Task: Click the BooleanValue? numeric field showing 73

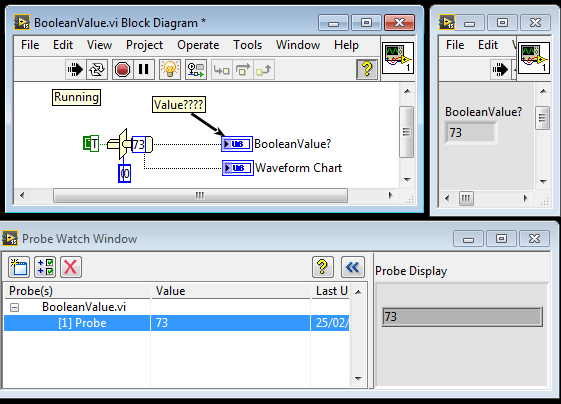Action: coord(470,133)
